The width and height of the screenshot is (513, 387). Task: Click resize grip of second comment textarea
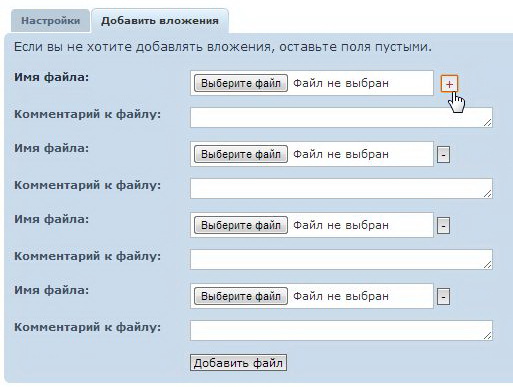487,194
